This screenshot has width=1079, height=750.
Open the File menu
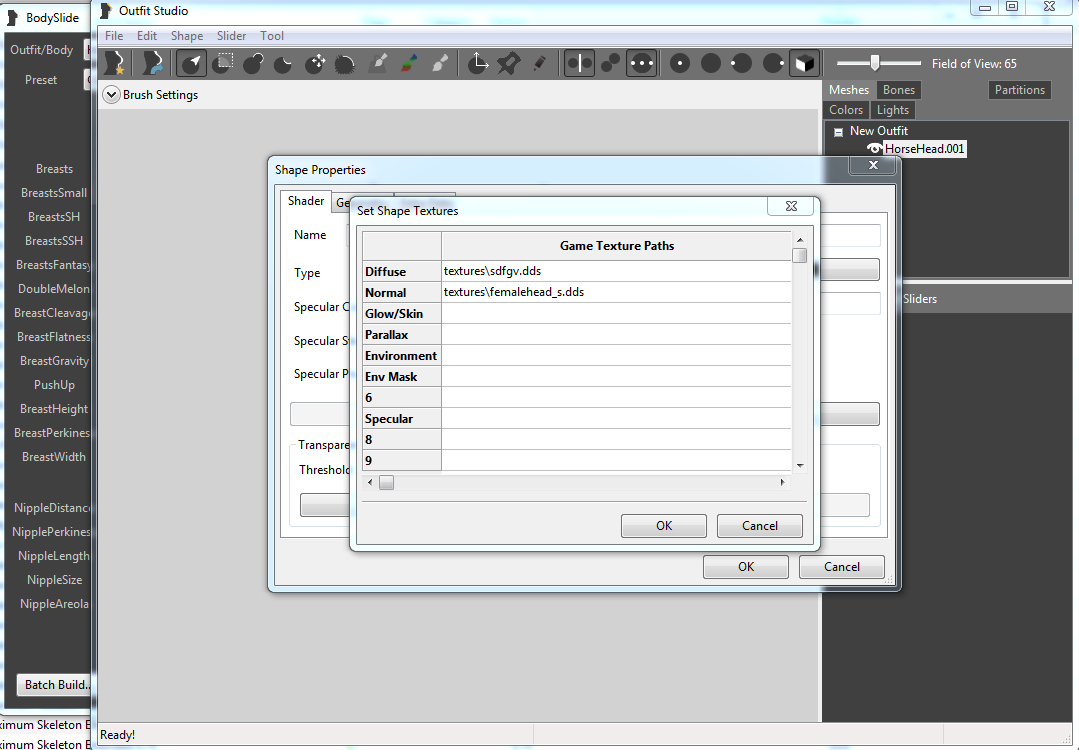pos(114,36)
